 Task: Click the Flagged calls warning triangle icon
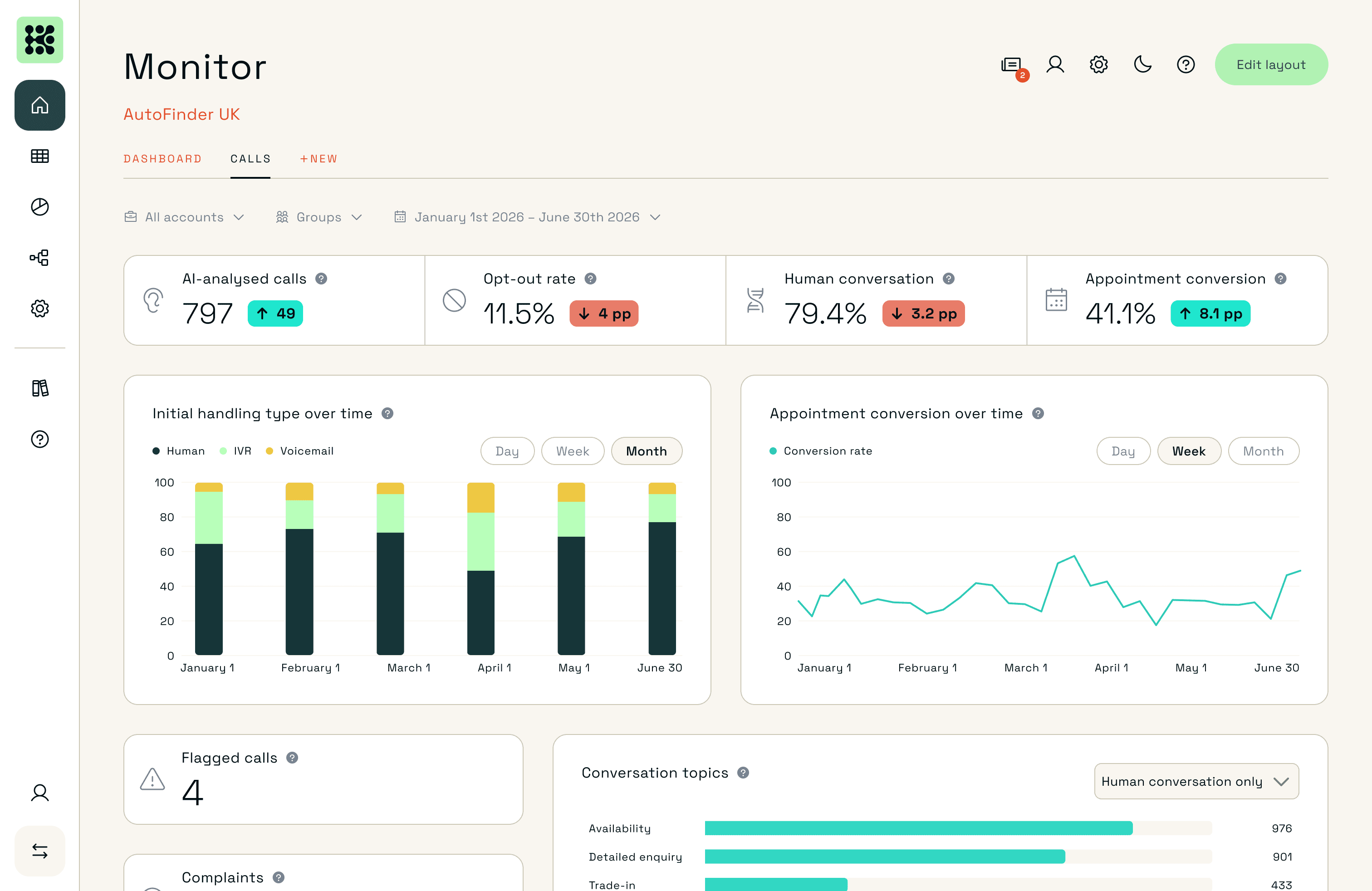[x=152, y=779]
